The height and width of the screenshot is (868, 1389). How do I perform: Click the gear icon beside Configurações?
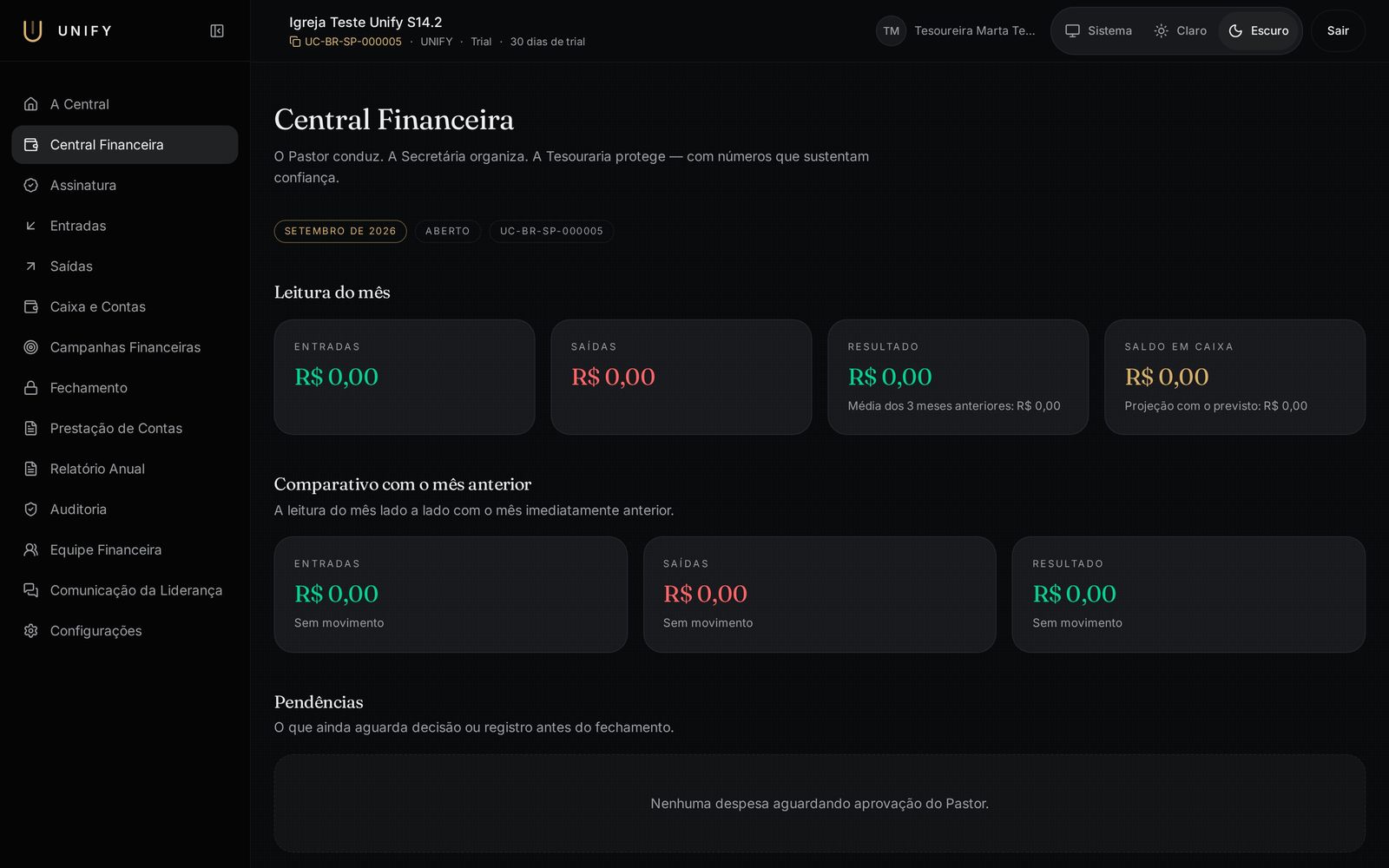[31, 631]
